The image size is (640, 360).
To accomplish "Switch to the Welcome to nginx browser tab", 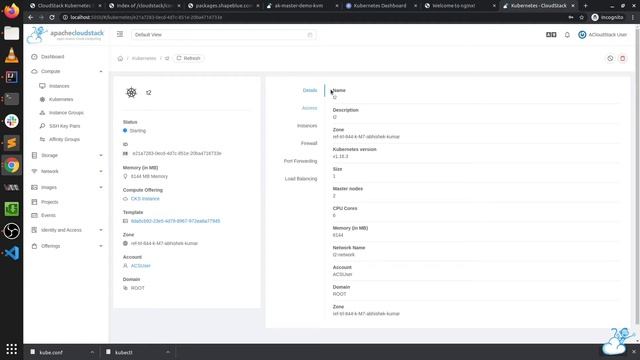I will (x=459, y=6).
